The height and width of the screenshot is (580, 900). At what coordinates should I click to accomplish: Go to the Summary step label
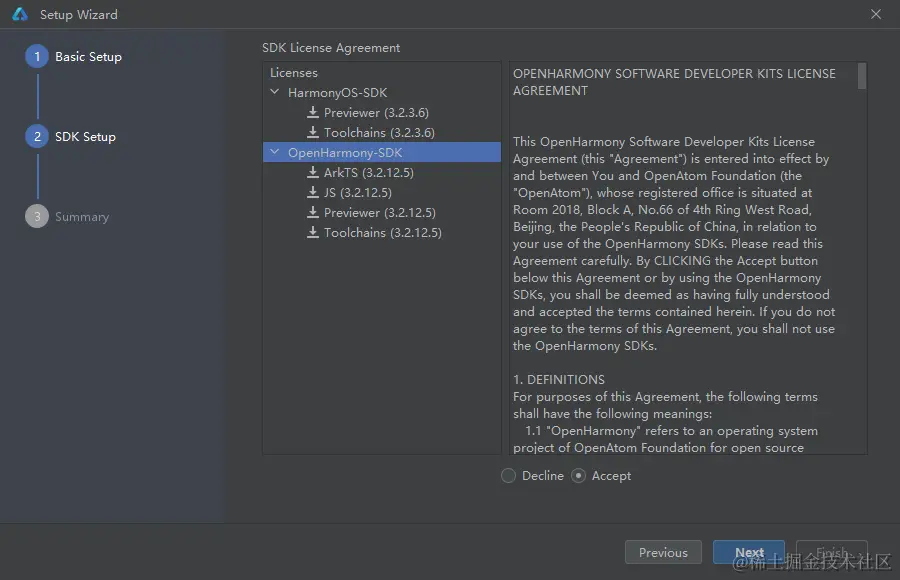coord(82,217)
